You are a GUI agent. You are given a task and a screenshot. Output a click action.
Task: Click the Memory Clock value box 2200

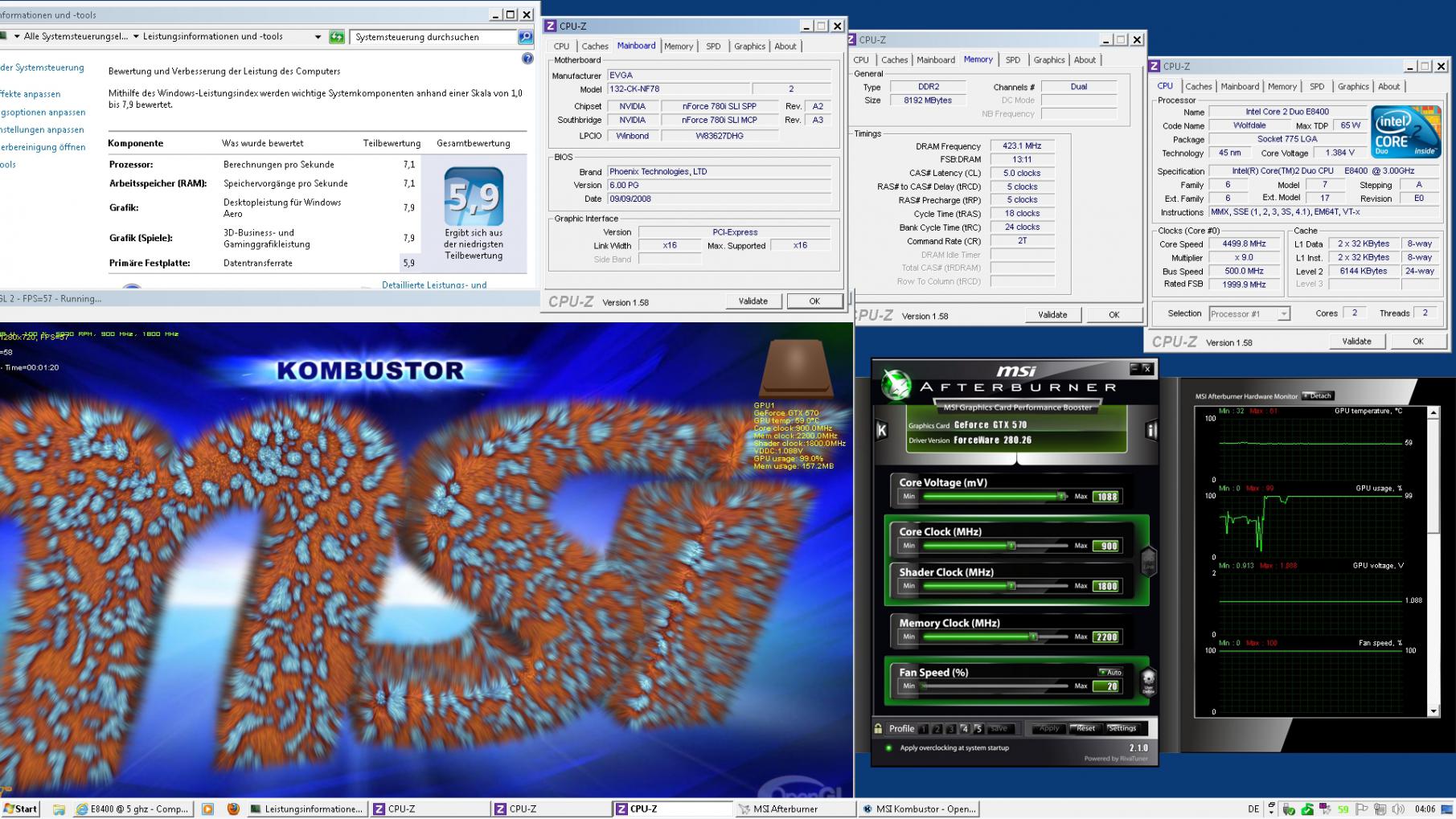click(1106, 637)
